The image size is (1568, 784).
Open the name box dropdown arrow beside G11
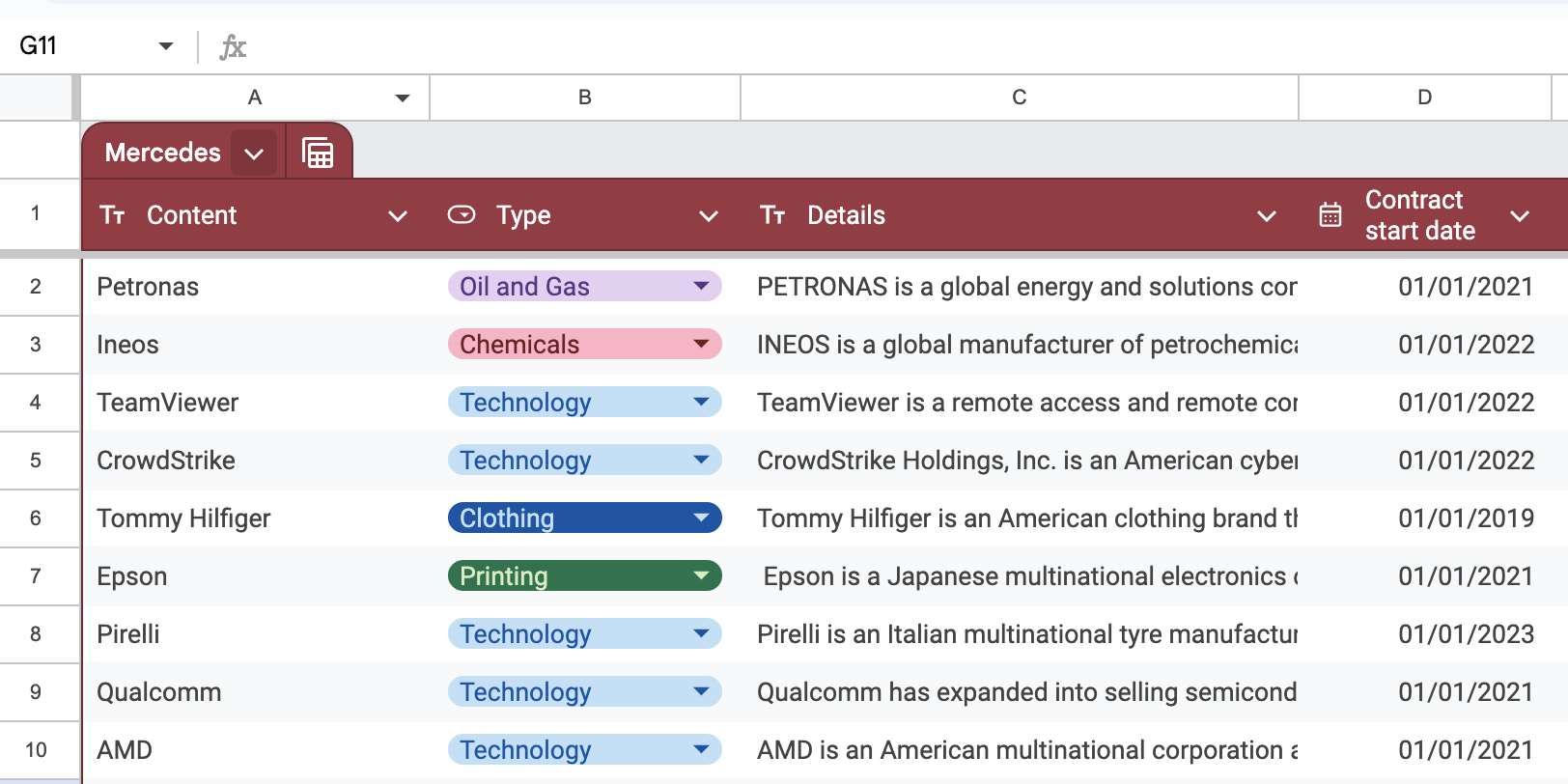166,45
